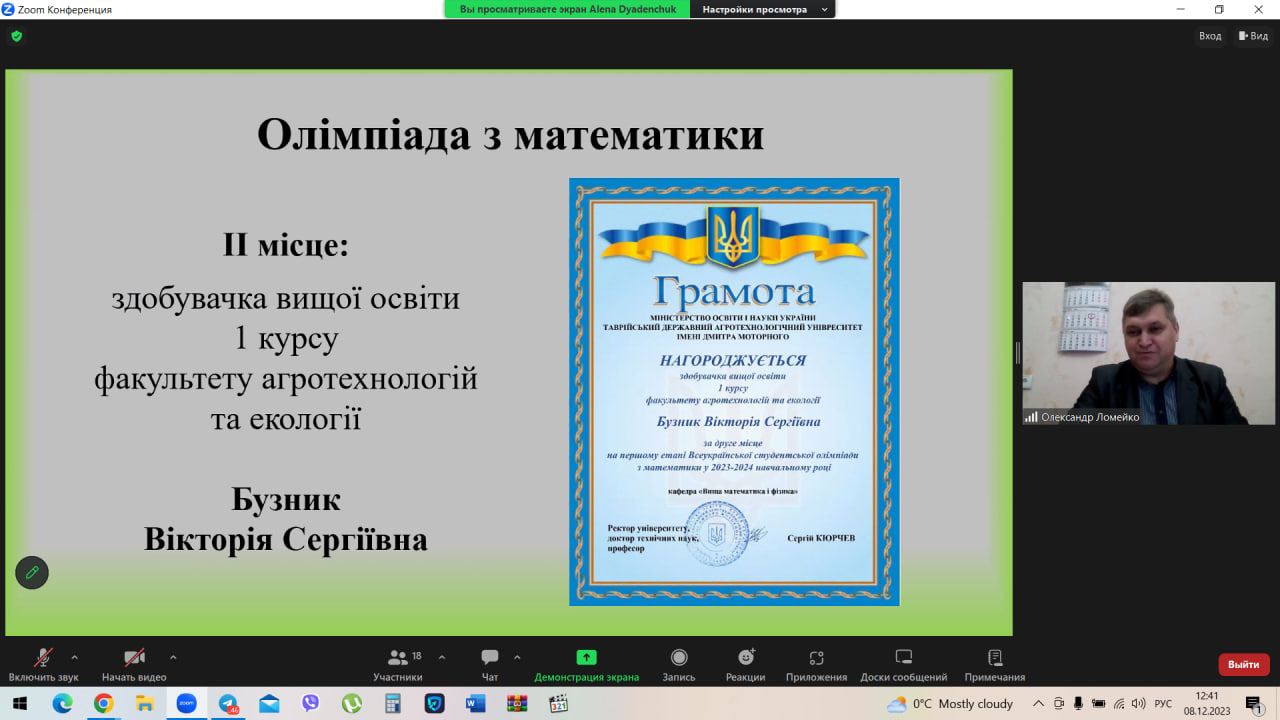Open the annotation pencil tool
Image resolution: width=1280 pixels, height=720 pixels.
coord(32,572)
